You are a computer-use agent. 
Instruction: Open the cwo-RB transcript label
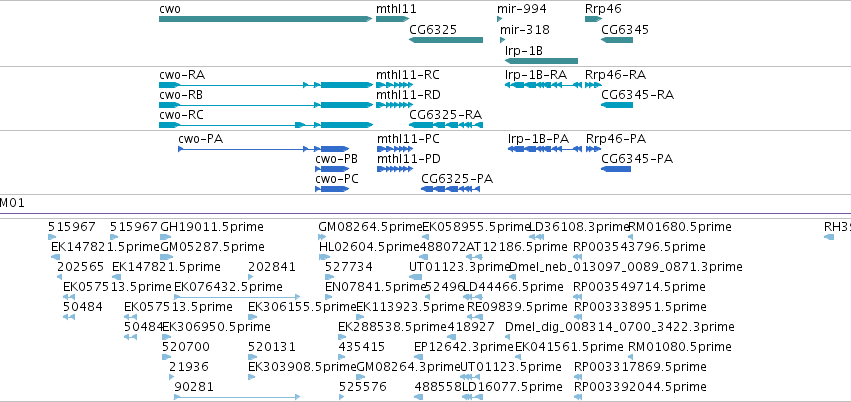(181, 95)
